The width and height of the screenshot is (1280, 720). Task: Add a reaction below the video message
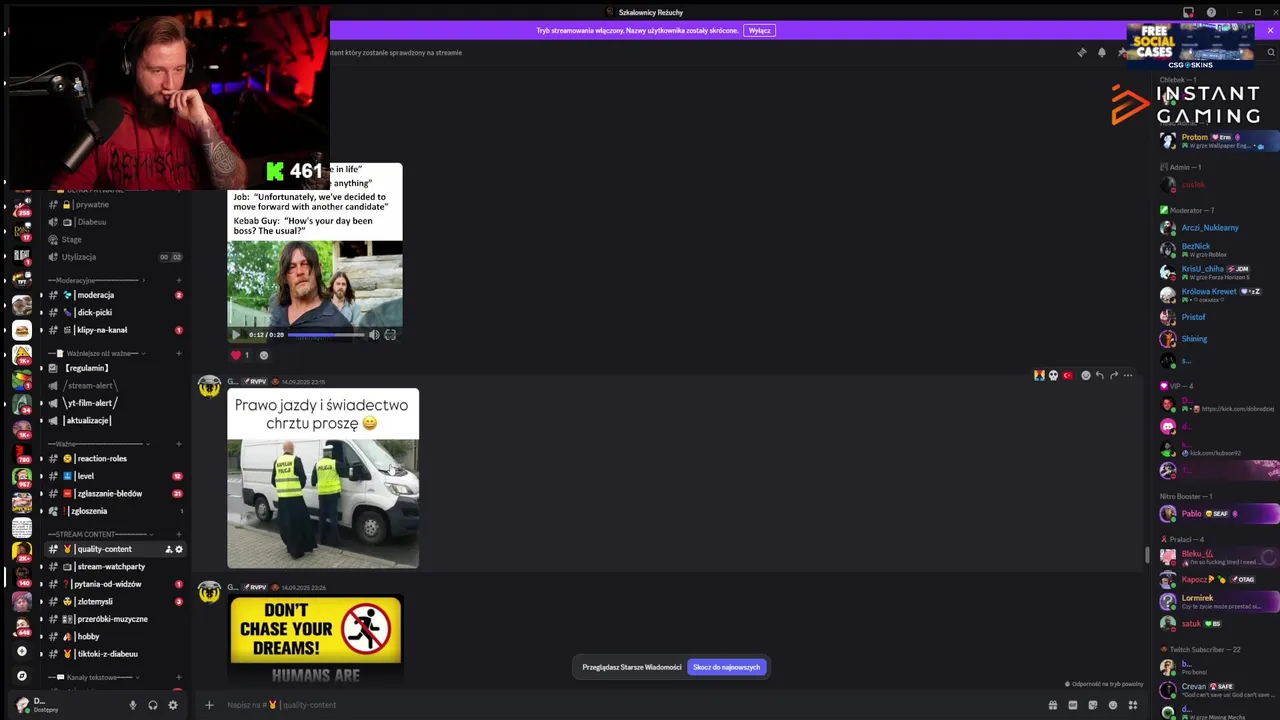pos(264,355)
